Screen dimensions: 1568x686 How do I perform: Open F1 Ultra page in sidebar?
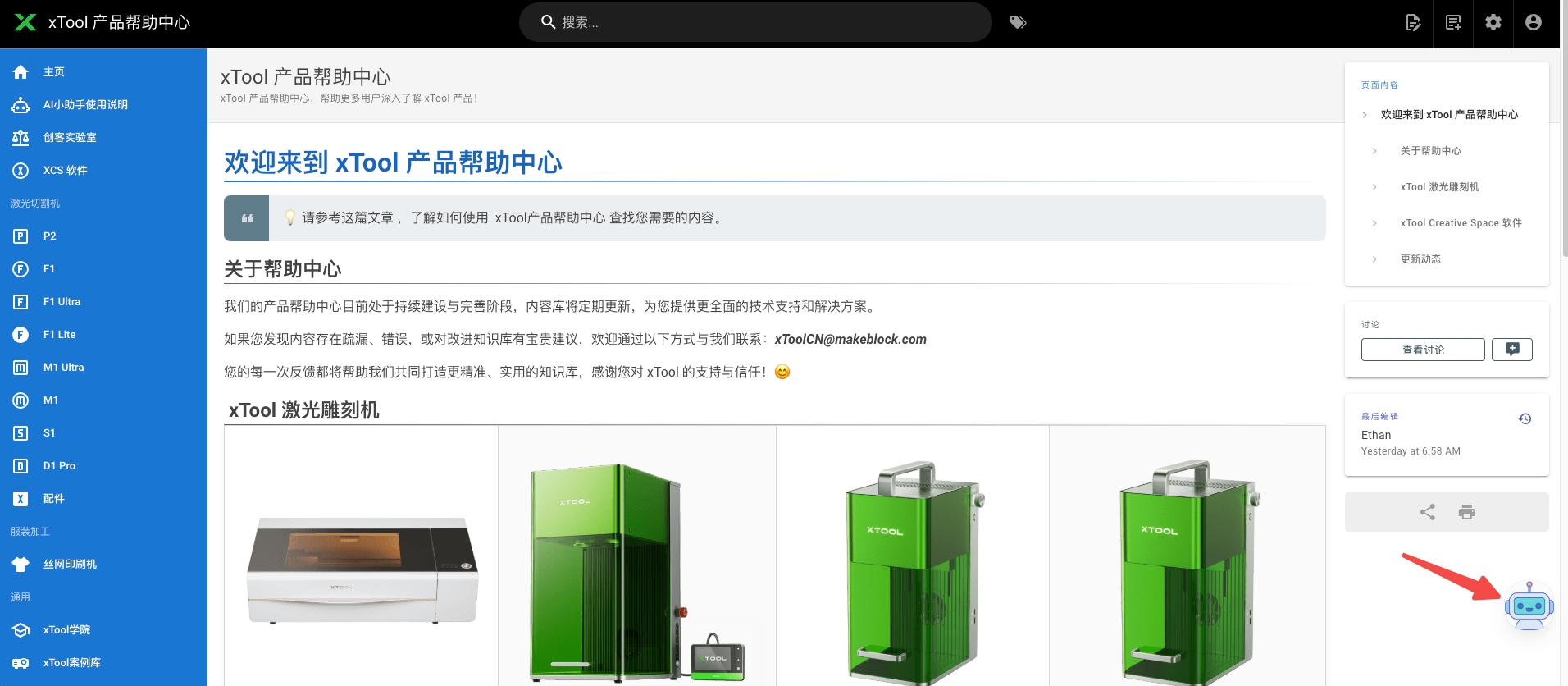[103, 302]
